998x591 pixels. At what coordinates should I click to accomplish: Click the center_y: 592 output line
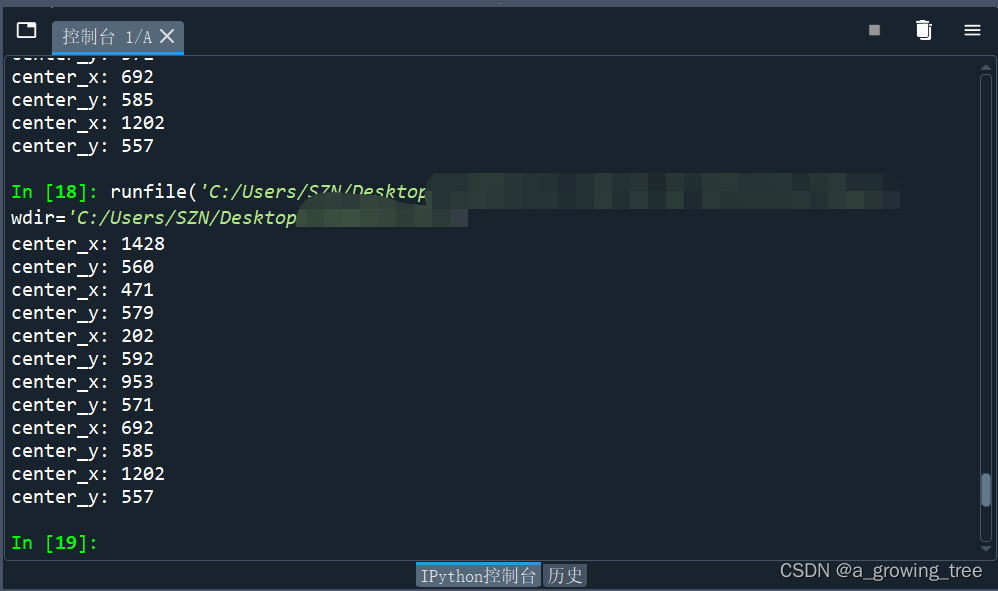point(83,358)
